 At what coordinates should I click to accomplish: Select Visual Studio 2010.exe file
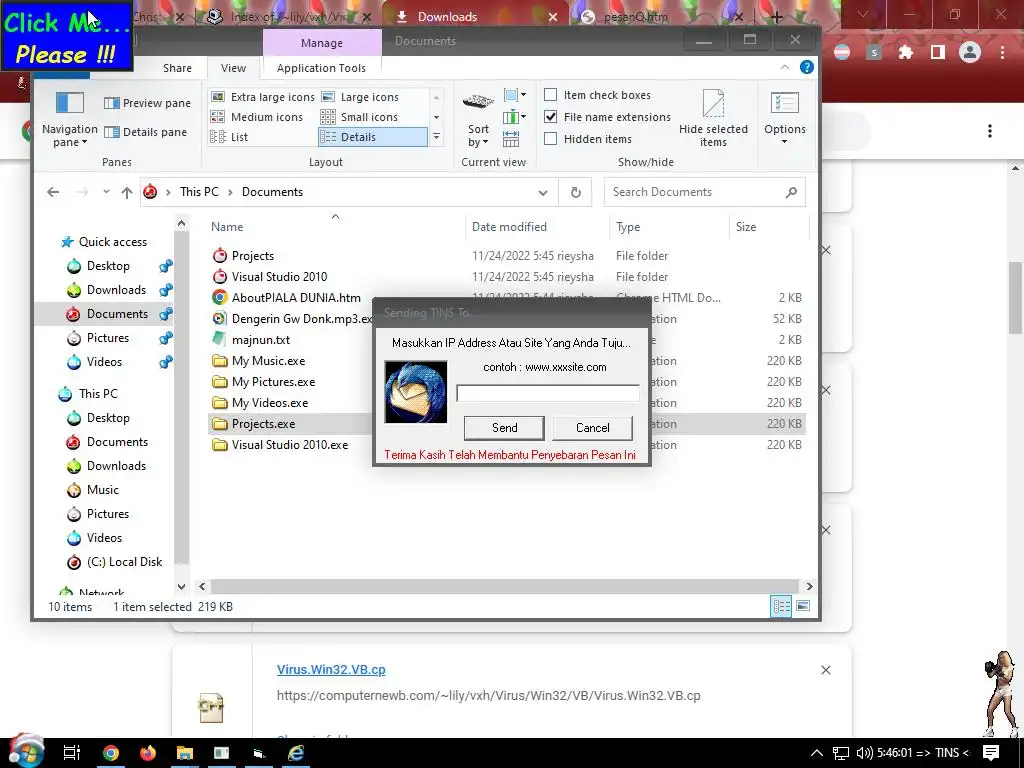pos(289,445)
